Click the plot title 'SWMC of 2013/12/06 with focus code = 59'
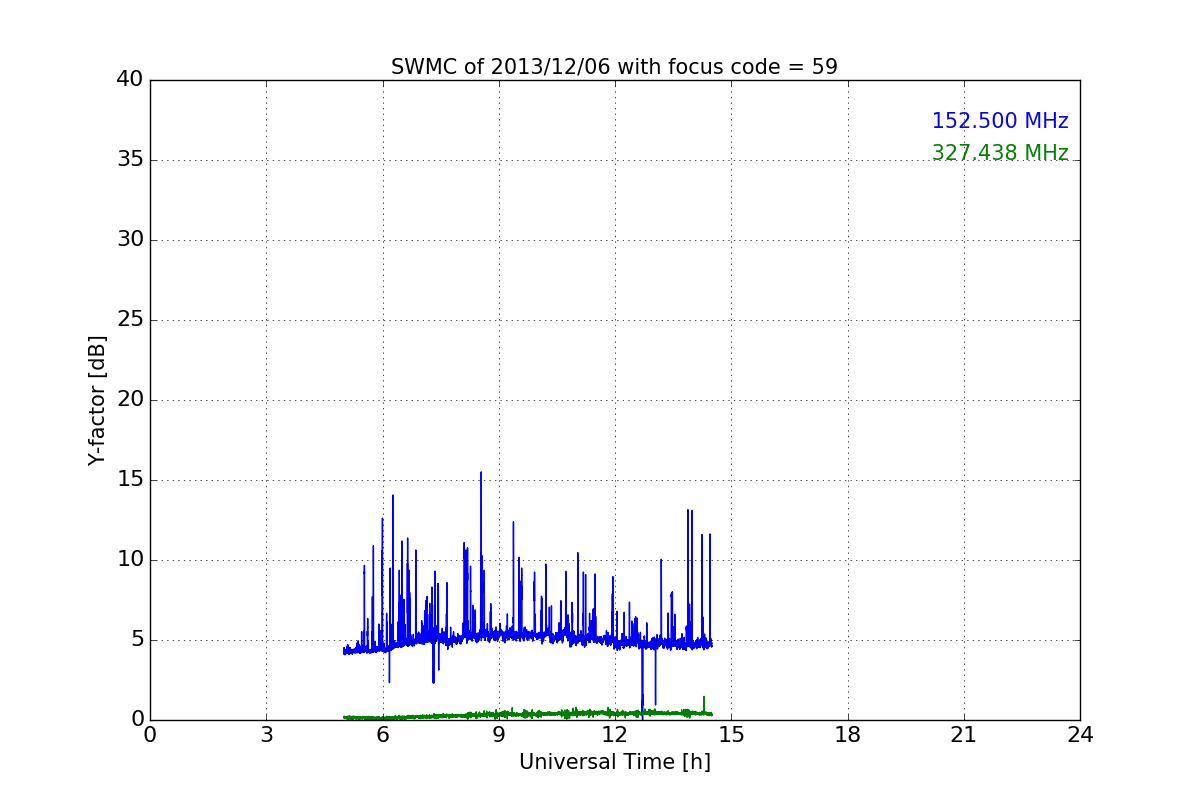Screen dimensions: 1200x800 tap(614, 67)
